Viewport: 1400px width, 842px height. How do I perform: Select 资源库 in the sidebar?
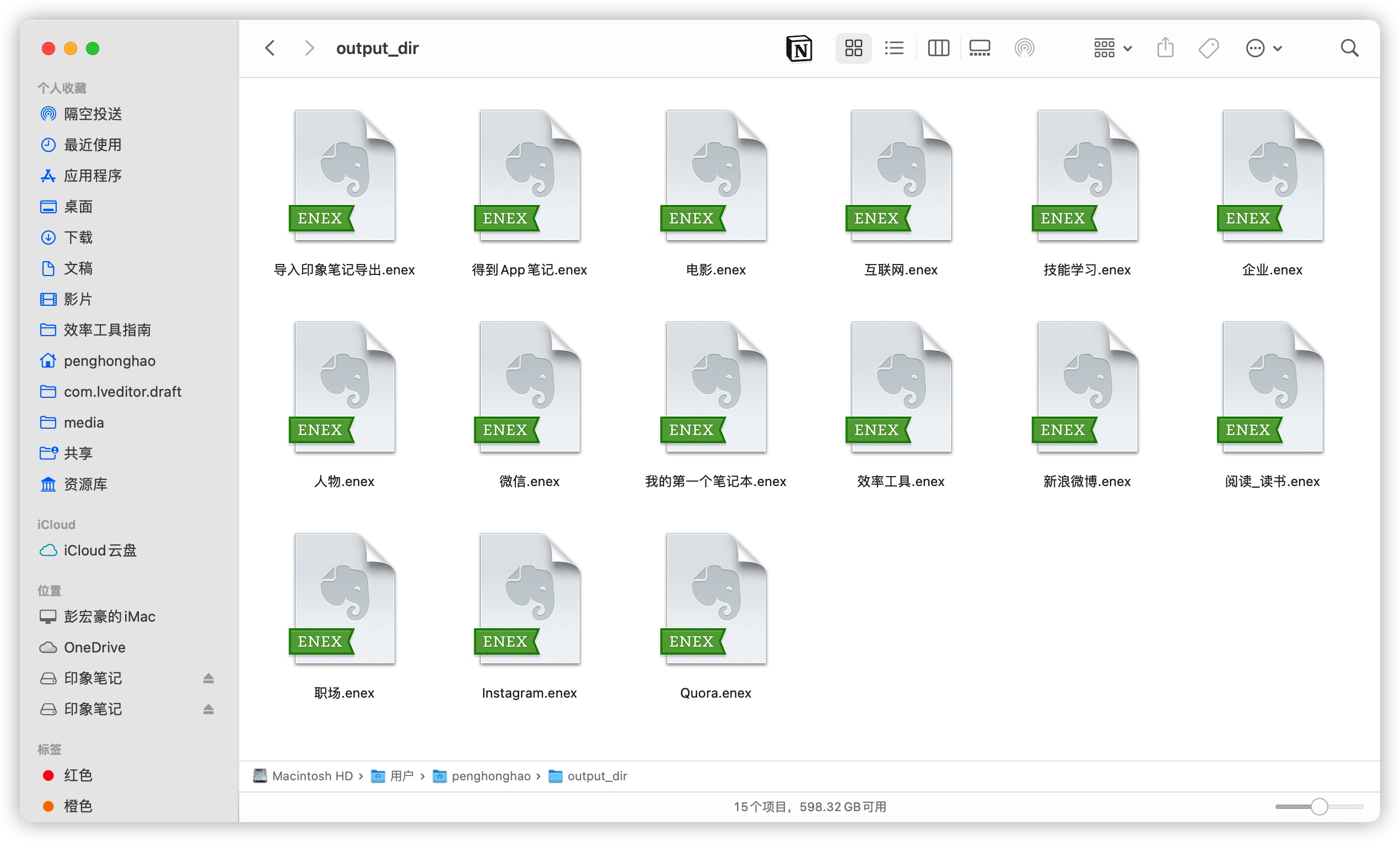click(130, 484)
